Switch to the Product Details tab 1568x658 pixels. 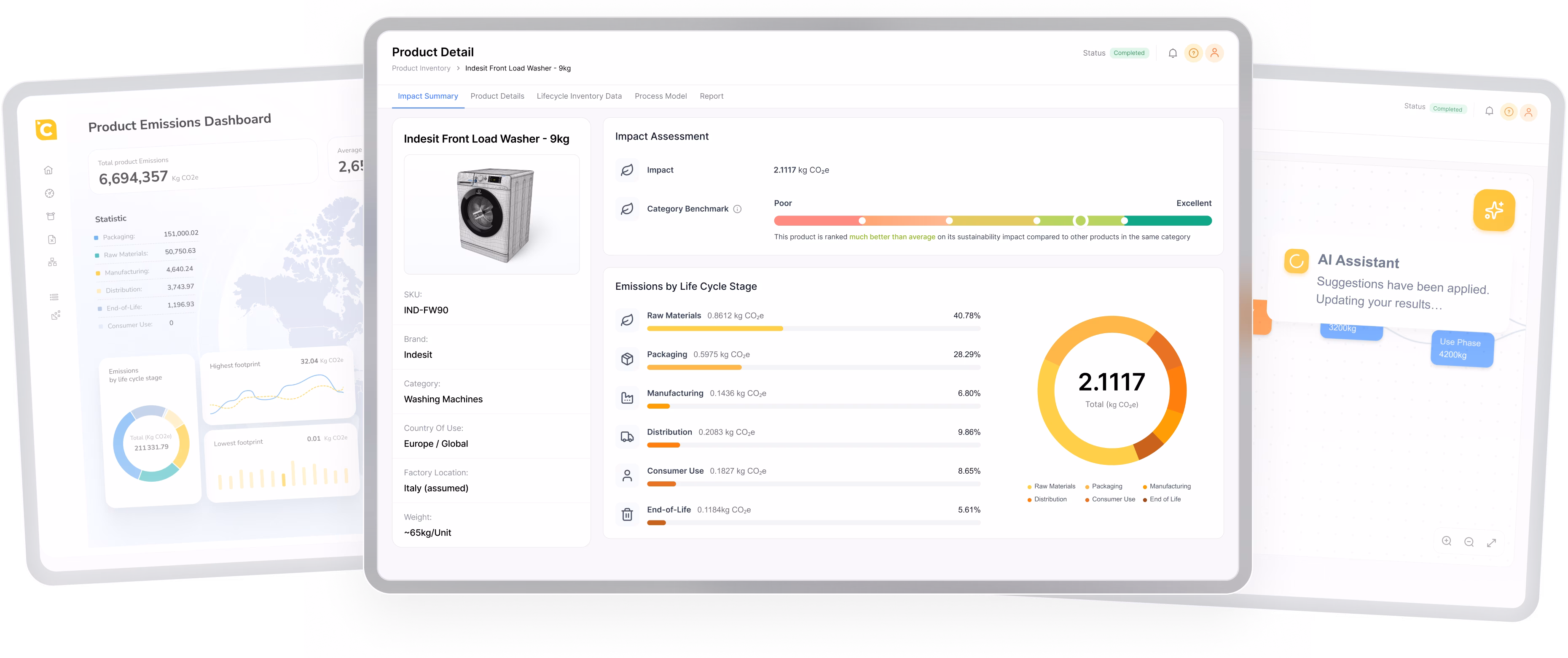point(497,96)
